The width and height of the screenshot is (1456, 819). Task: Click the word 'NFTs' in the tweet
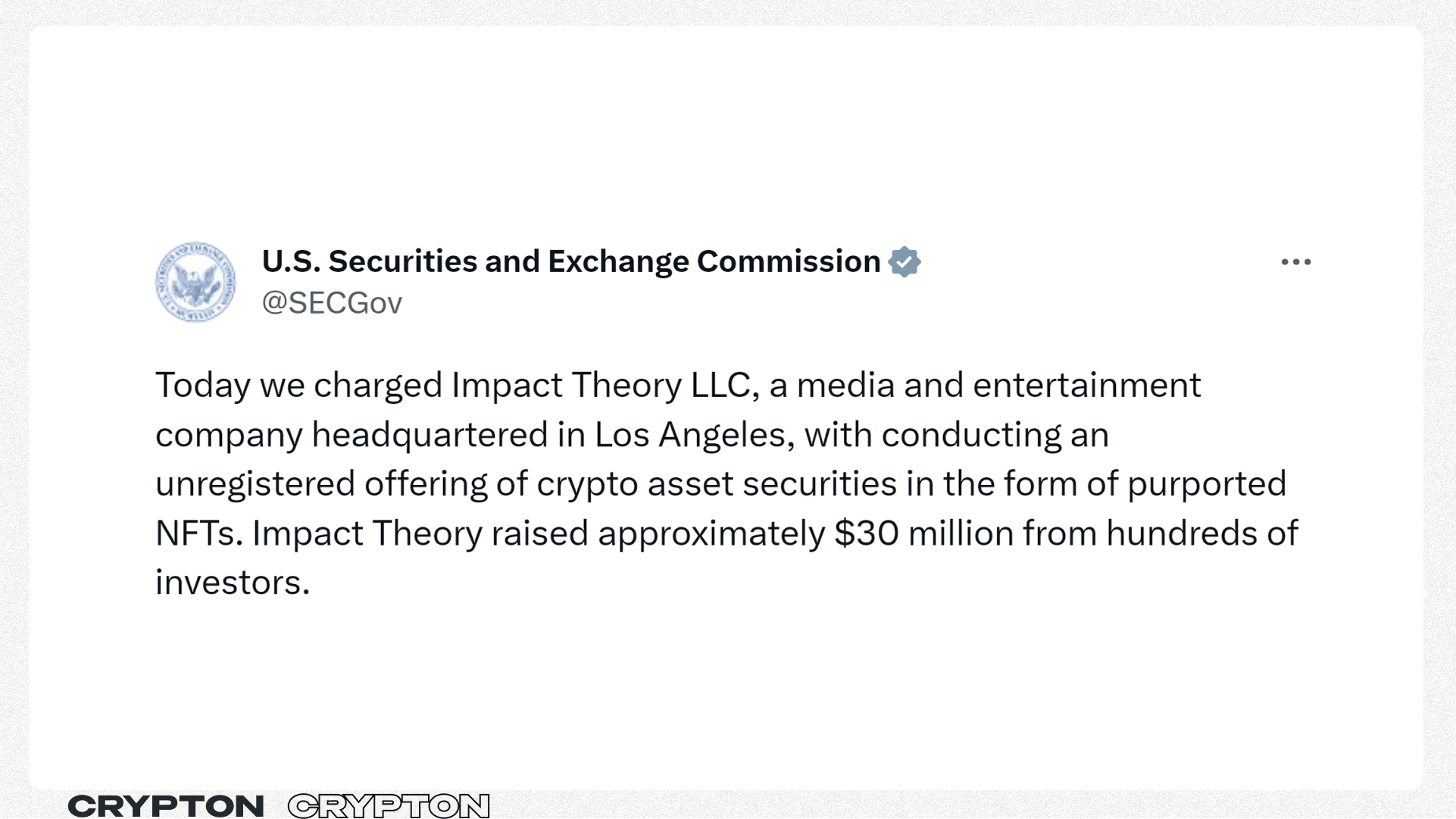point(198,533)
